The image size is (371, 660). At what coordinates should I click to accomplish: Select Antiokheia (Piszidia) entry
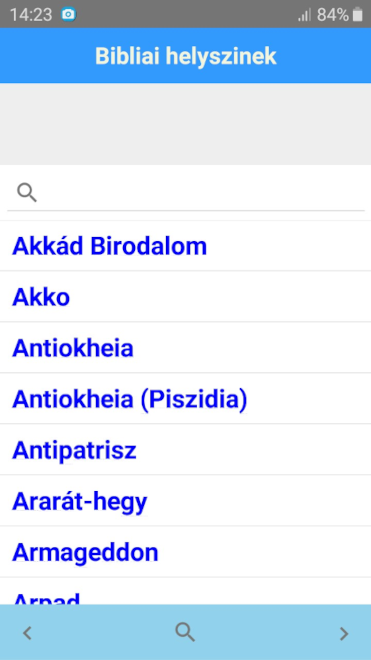click(185, 399)
